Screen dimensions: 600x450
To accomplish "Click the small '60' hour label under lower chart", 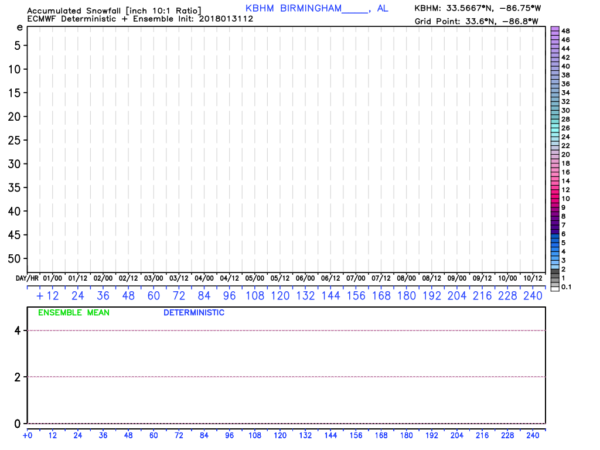I will (x=153, y=435).
